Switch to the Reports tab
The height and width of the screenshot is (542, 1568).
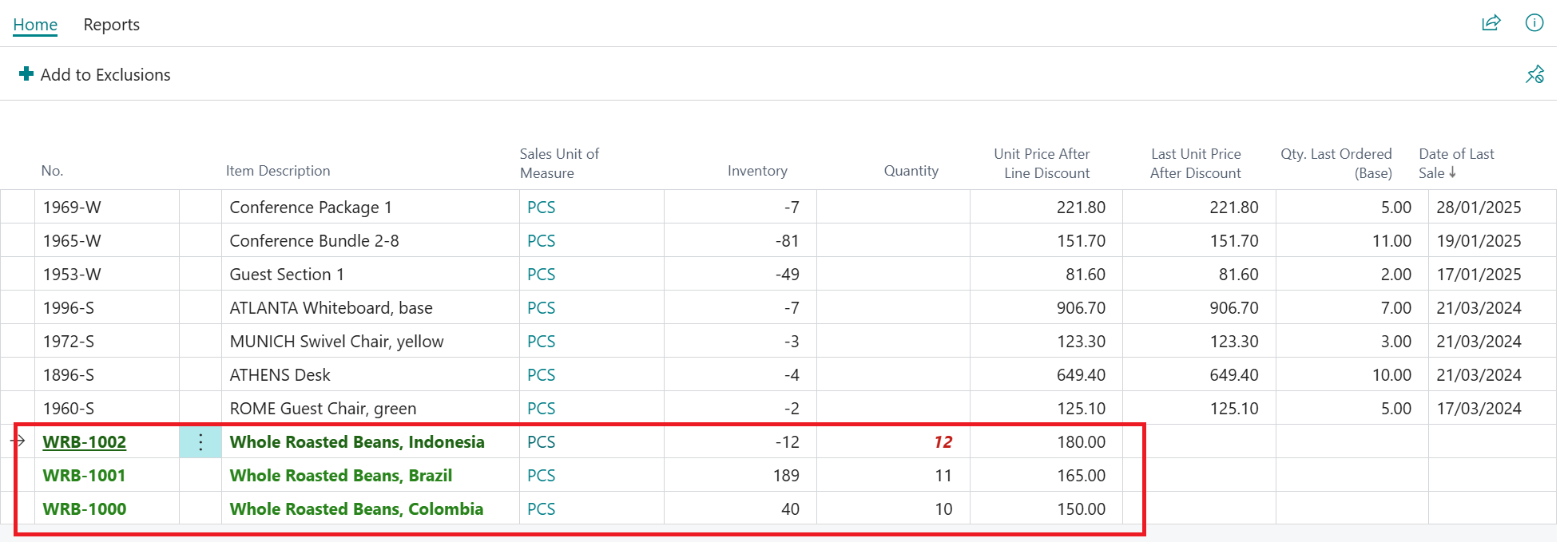click(x=111, y=24)
